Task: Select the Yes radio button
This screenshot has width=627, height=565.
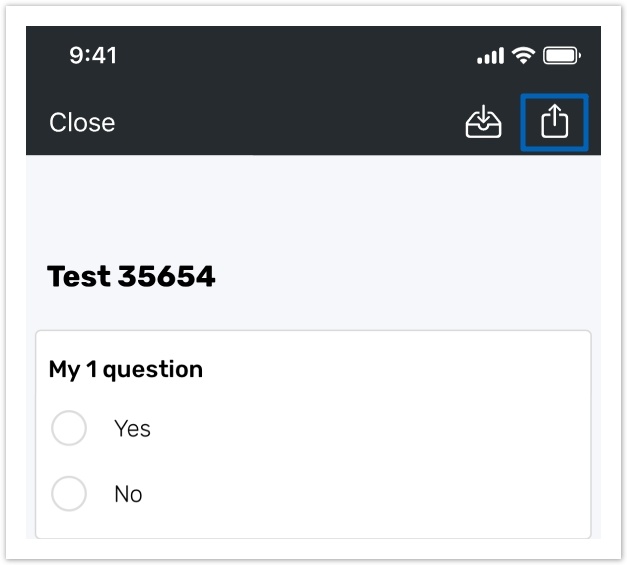Action: pos(69,428)
